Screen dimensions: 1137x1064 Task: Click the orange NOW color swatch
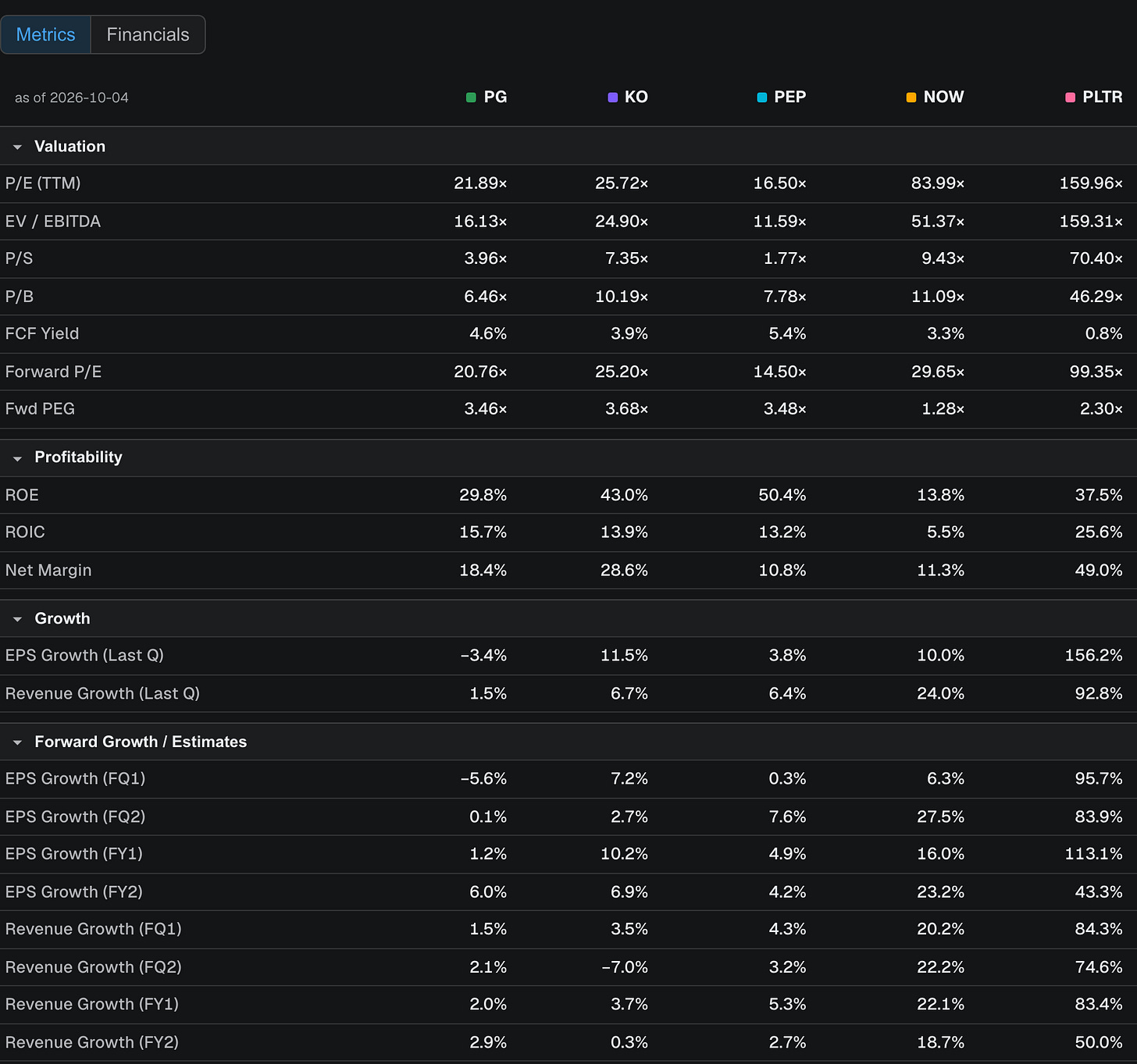[911, 98]
